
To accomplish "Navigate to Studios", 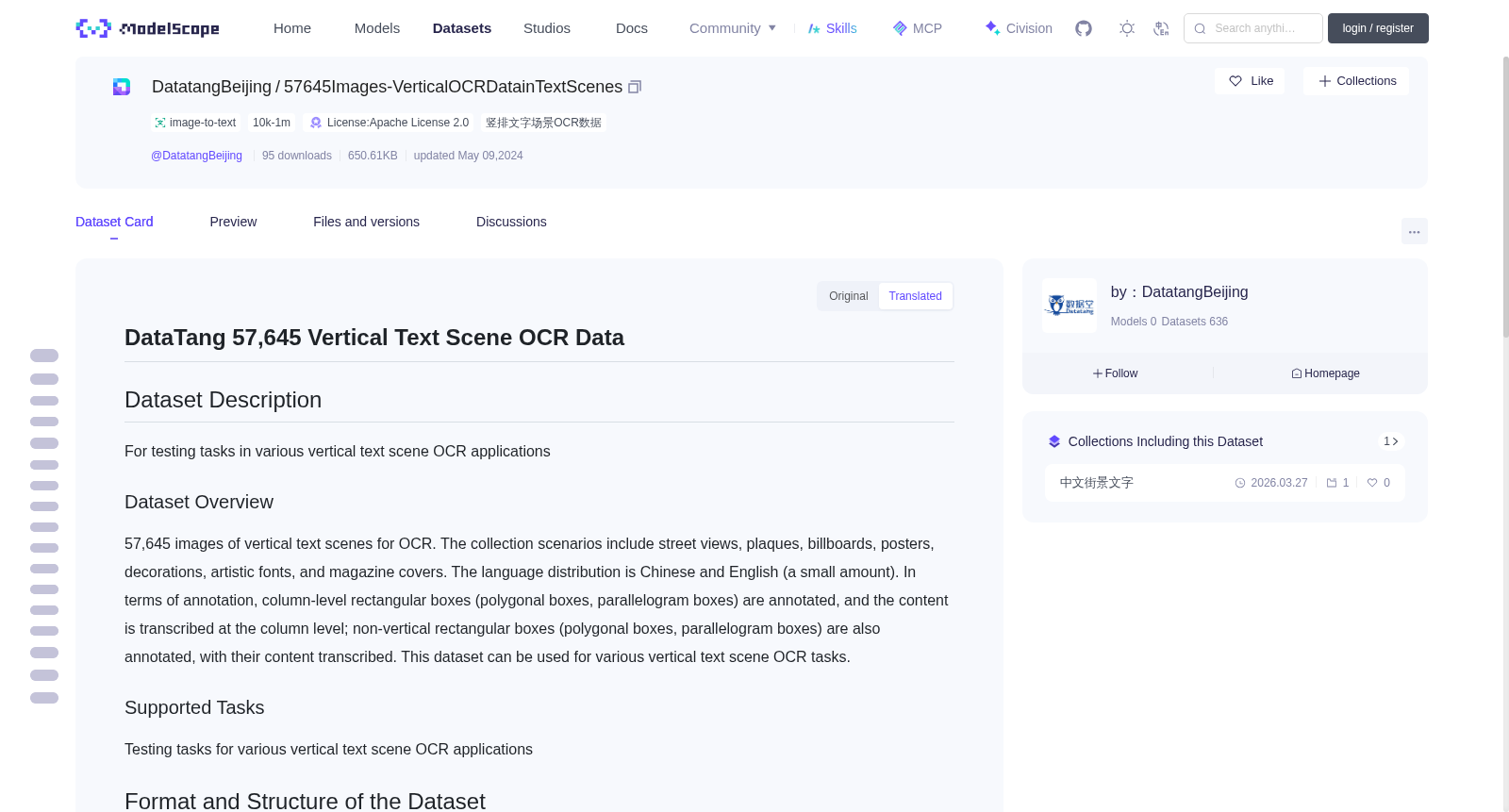I will click(547, 28).
